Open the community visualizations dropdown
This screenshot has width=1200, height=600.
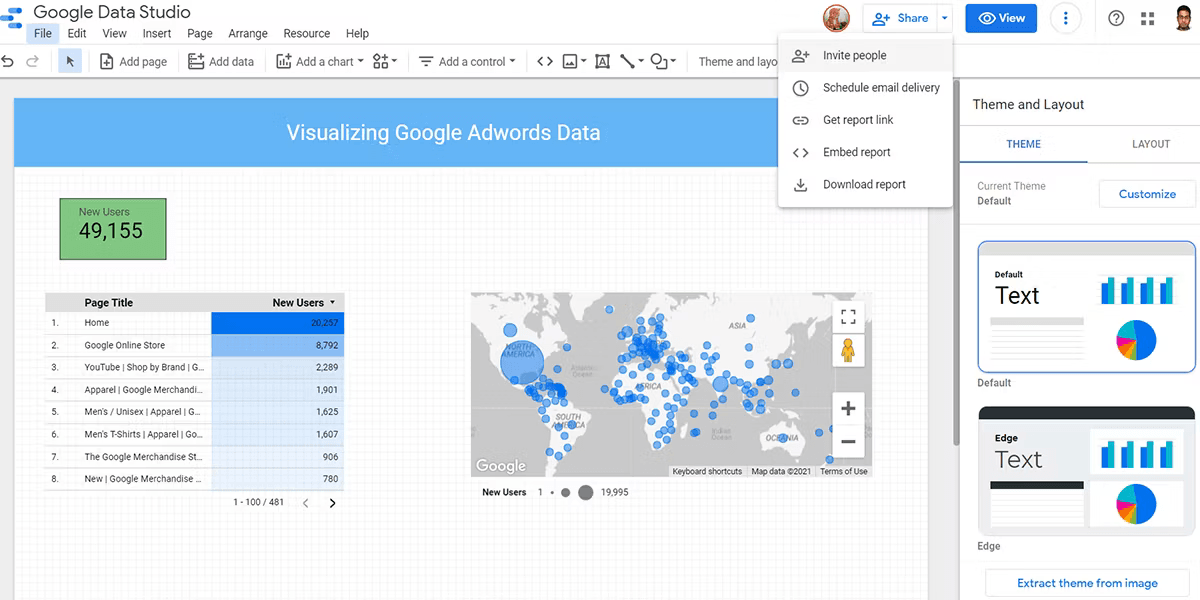click(x=384, y=61)
